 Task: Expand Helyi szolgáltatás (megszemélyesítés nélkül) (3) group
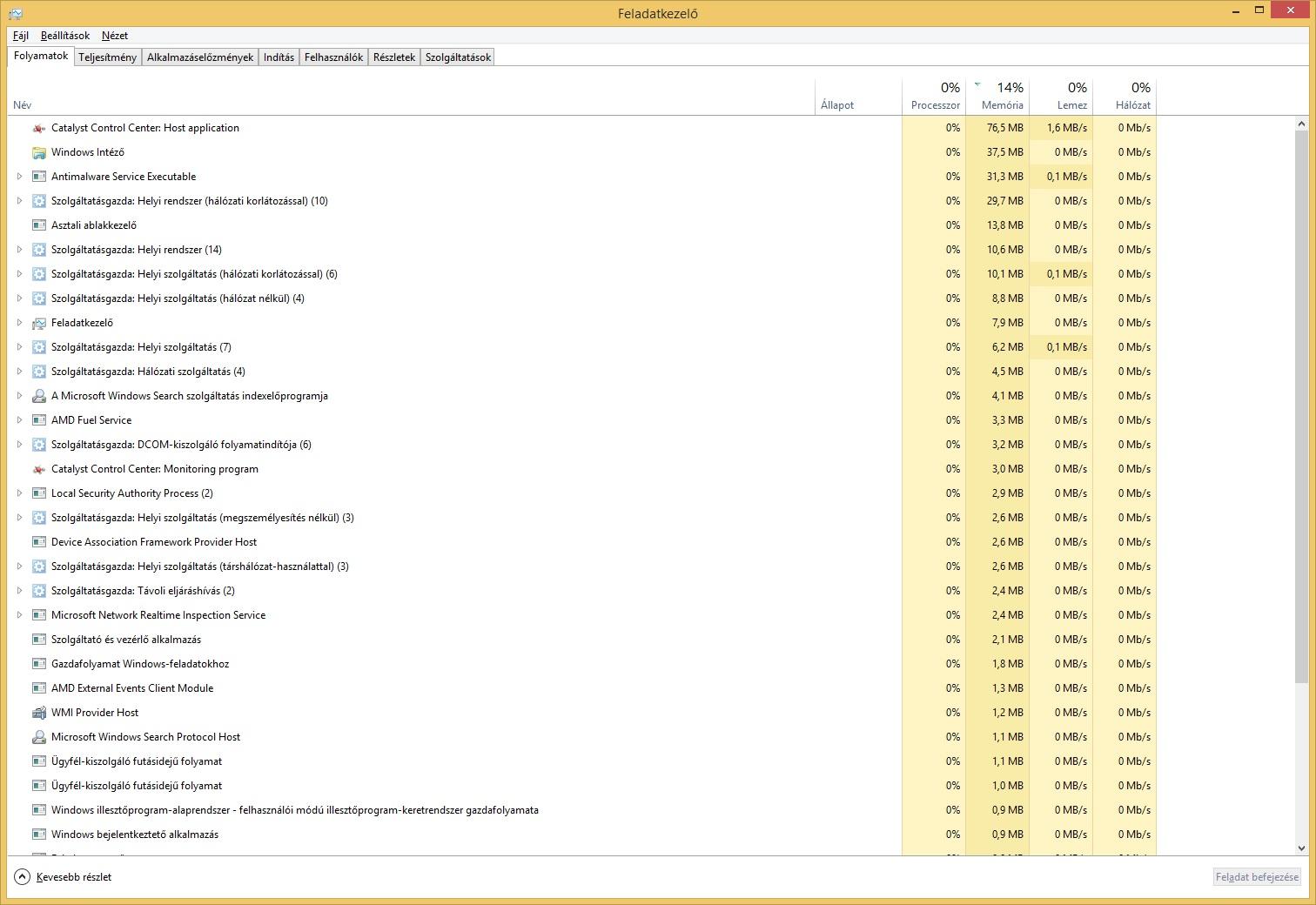tap(19, 518)
